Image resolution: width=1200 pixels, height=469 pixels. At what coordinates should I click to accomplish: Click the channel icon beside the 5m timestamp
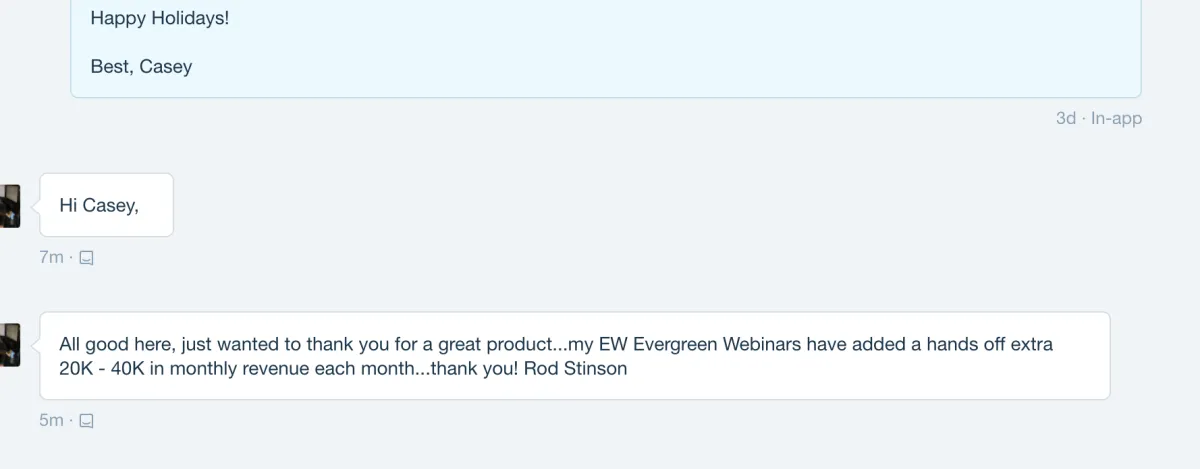point(86,421)
